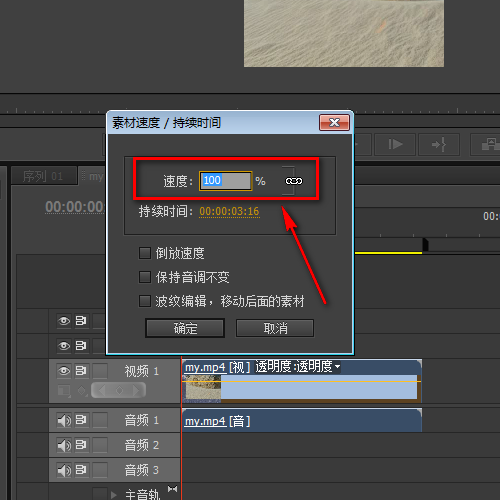This screenshot has height=500, width=500.
Task: Click the lock box on 音频 2 track
Action: point(100,445)
